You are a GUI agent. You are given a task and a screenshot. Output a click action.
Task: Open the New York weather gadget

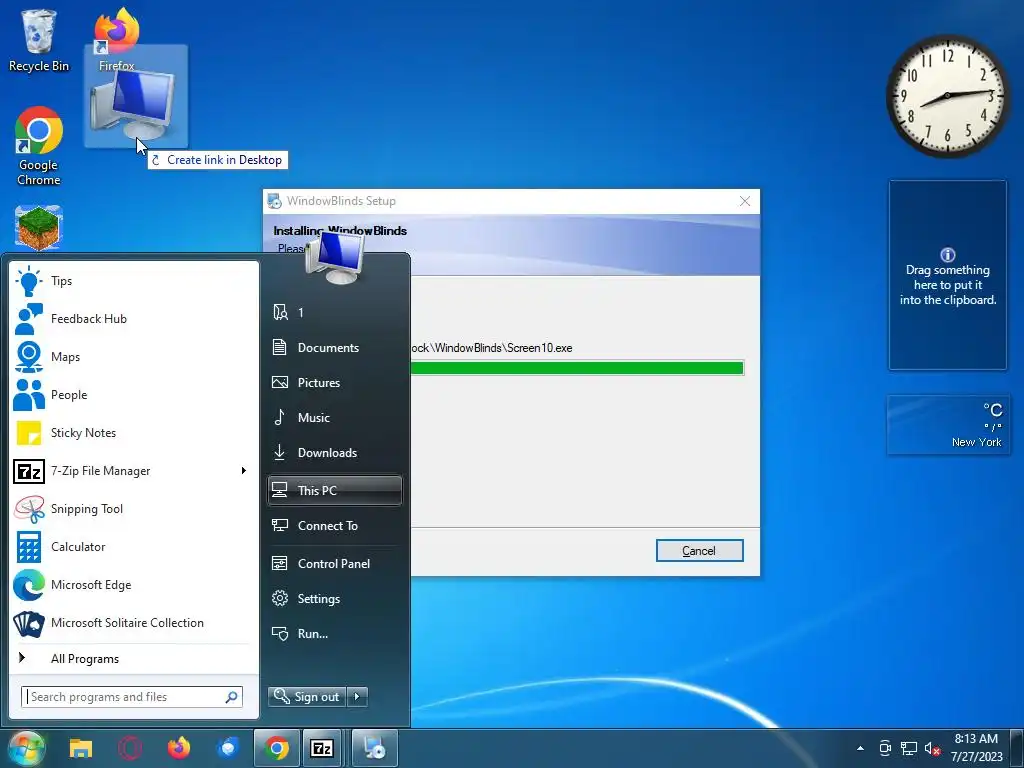pos(948,425)
